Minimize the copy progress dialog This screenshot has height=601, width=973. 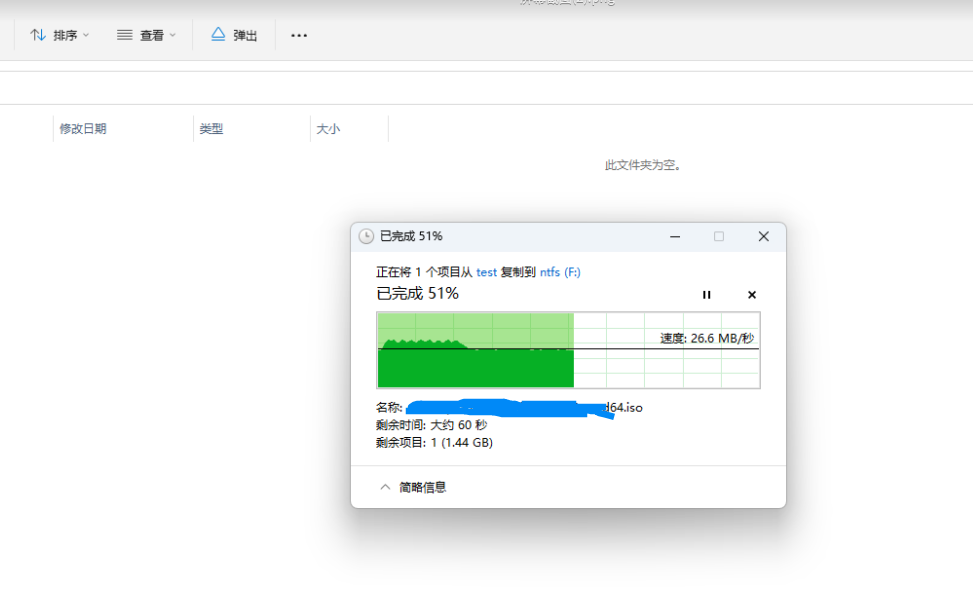coord(675,236)
